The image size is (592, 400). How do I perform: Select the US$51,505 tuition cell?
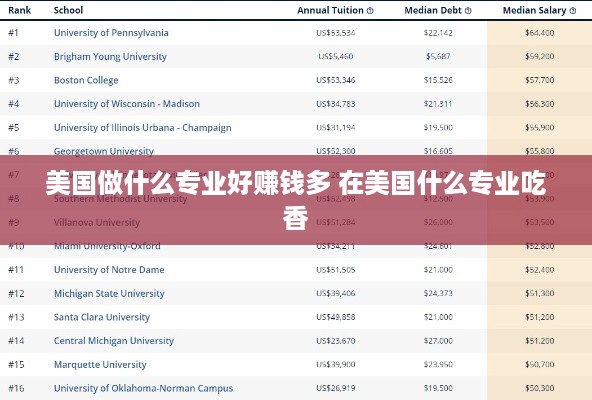(336, 270)
